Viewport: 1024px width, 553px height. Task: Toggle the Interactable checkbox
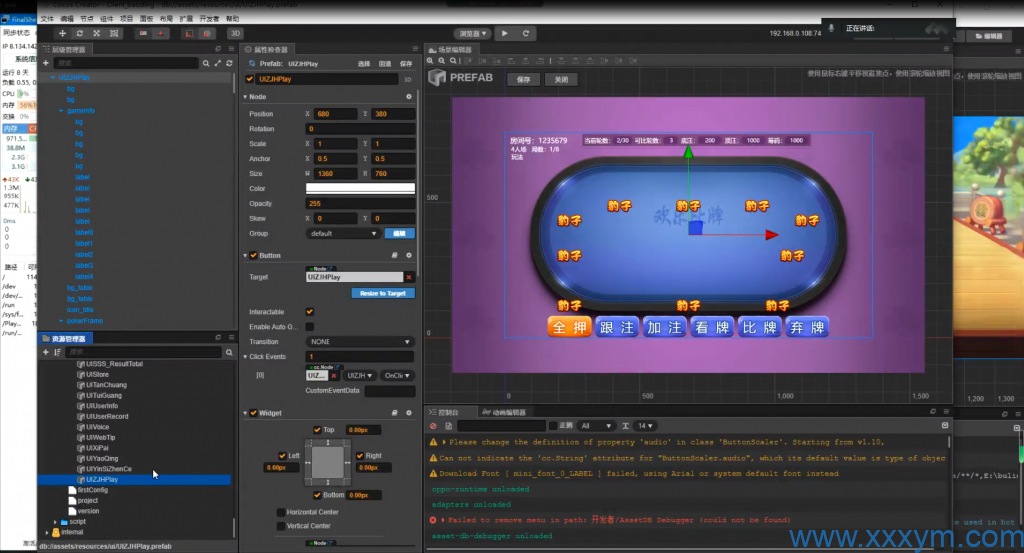tap(309, 312)
